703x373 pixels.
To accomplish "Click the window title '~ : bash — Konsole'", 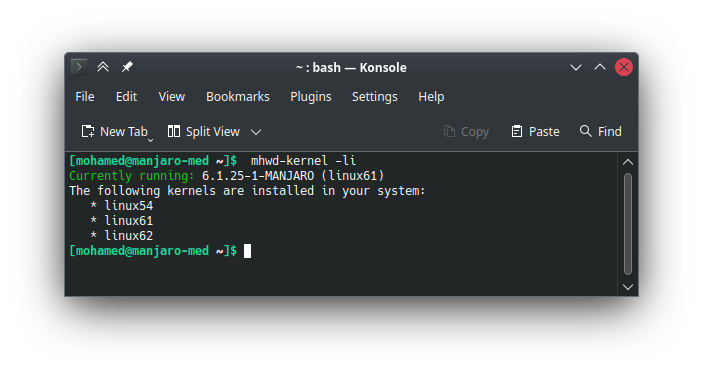I will (351, 68).
